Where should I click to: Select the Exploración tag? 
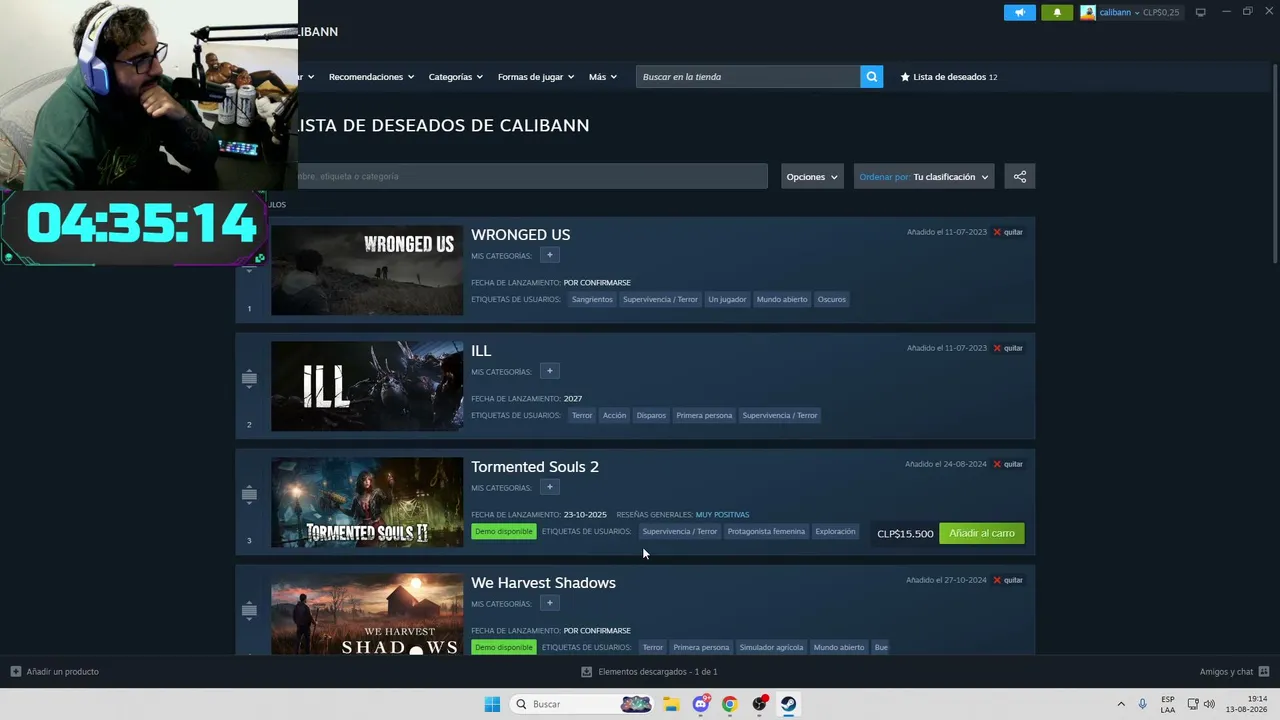(x=836, y=531)
